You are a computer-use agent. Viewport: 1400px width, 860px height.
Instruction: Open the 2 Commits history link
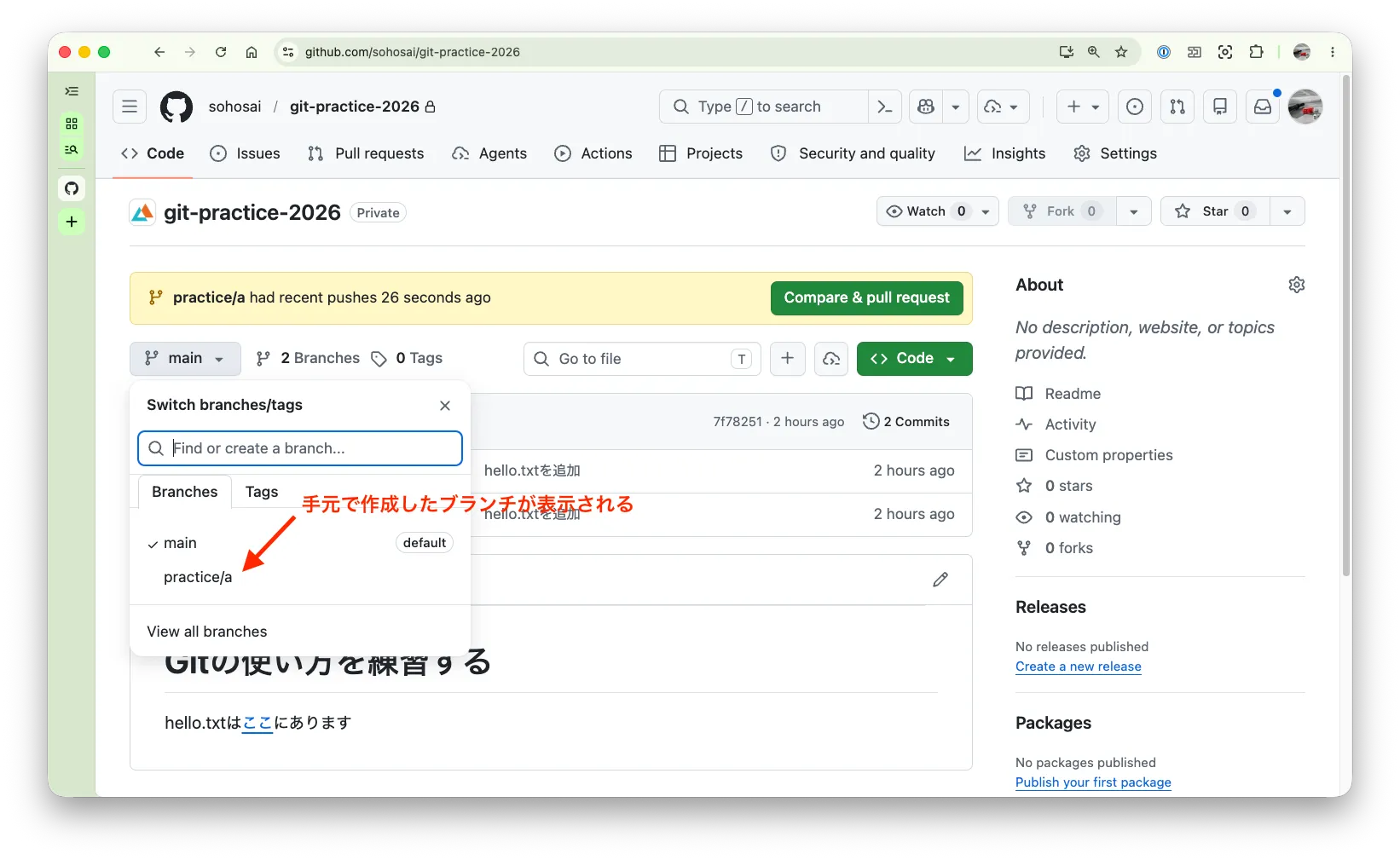coord(906,422)
